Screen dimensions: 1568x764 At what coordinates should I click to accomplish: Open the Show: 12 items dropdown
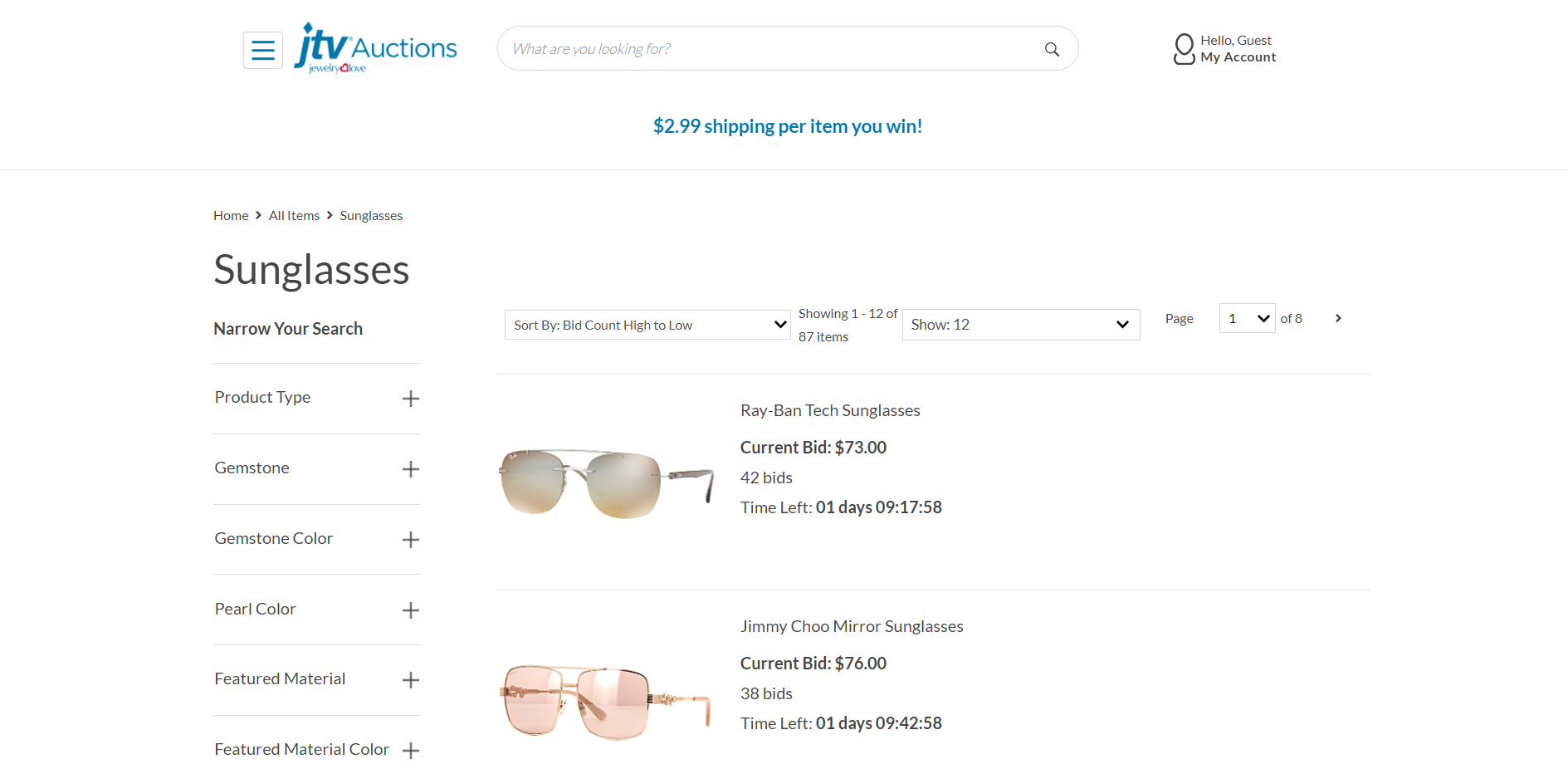click(1021, 325)
